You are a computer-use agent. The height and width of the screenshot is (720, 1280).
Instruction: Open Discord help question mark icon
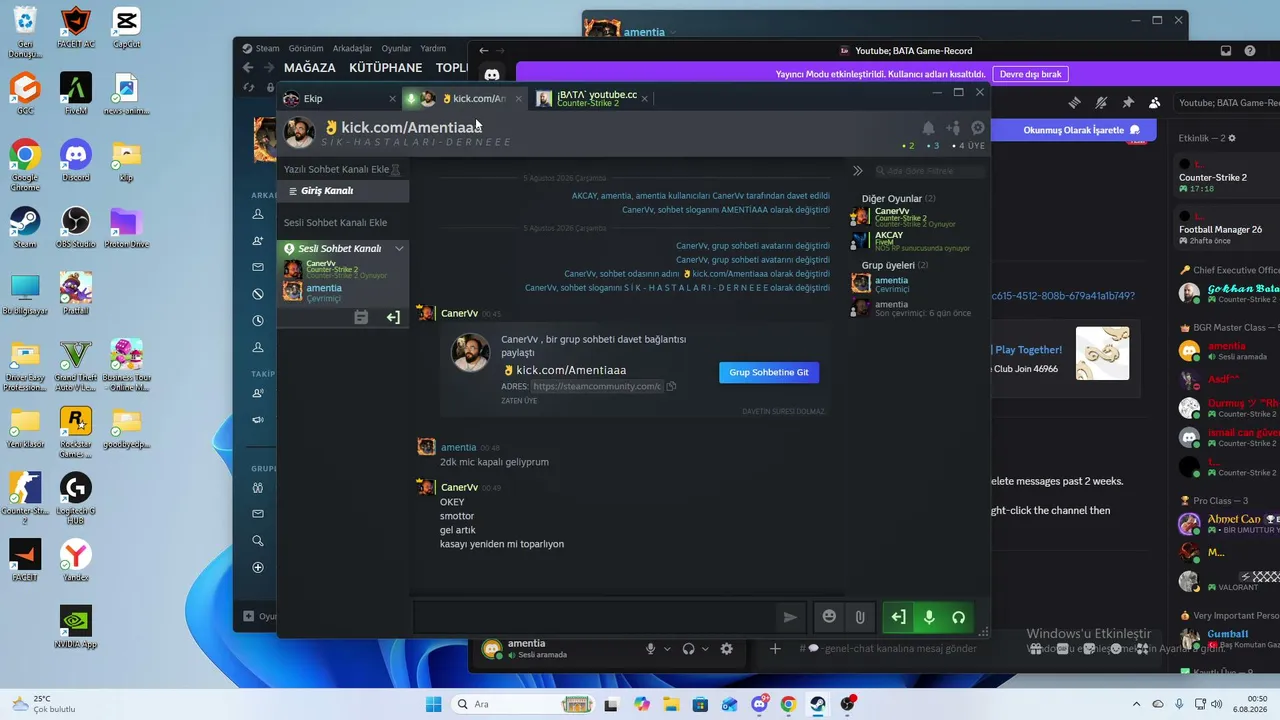click(1250, 51)
